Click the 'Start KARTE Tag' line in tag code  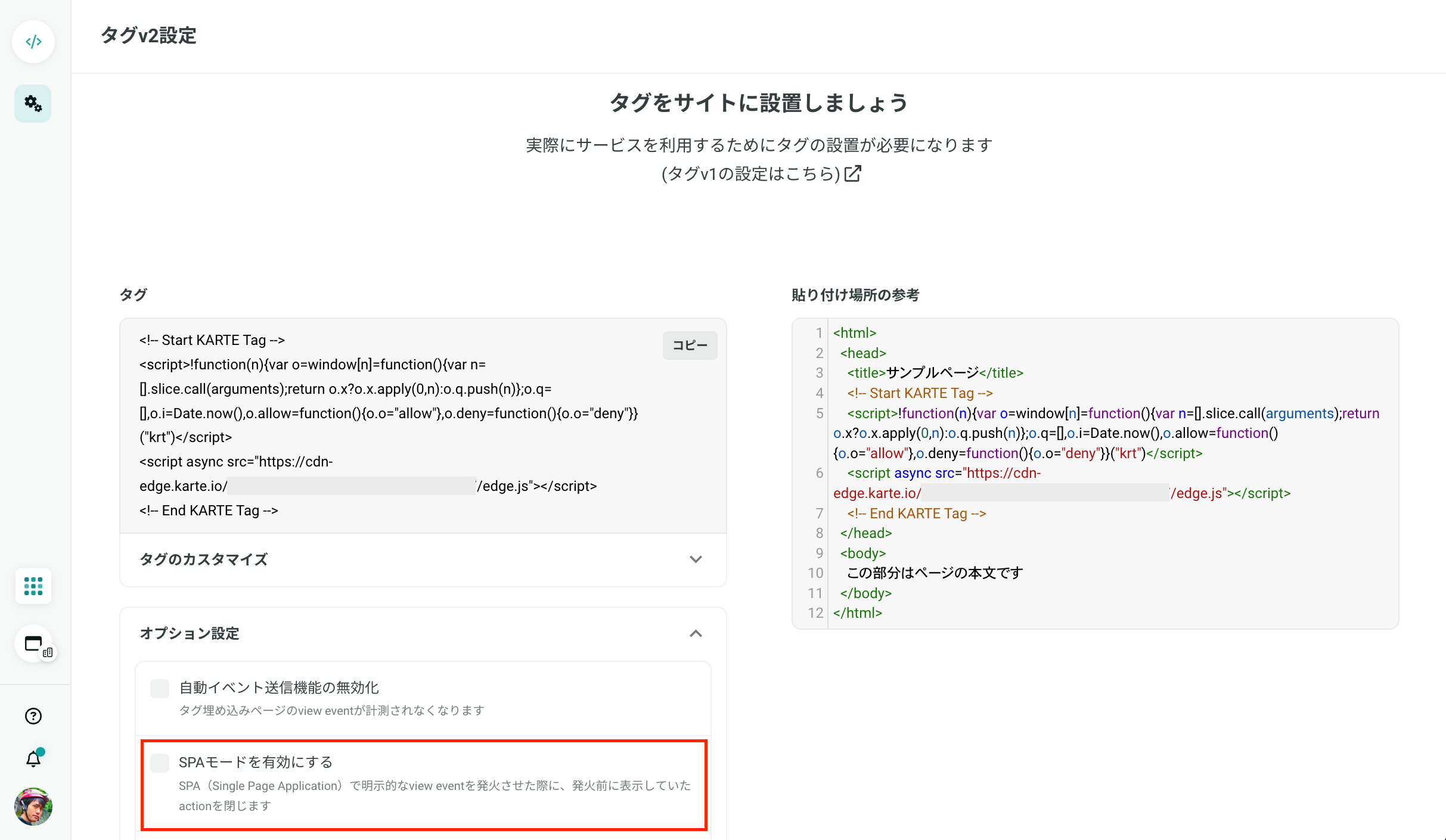tap(212, 340)
